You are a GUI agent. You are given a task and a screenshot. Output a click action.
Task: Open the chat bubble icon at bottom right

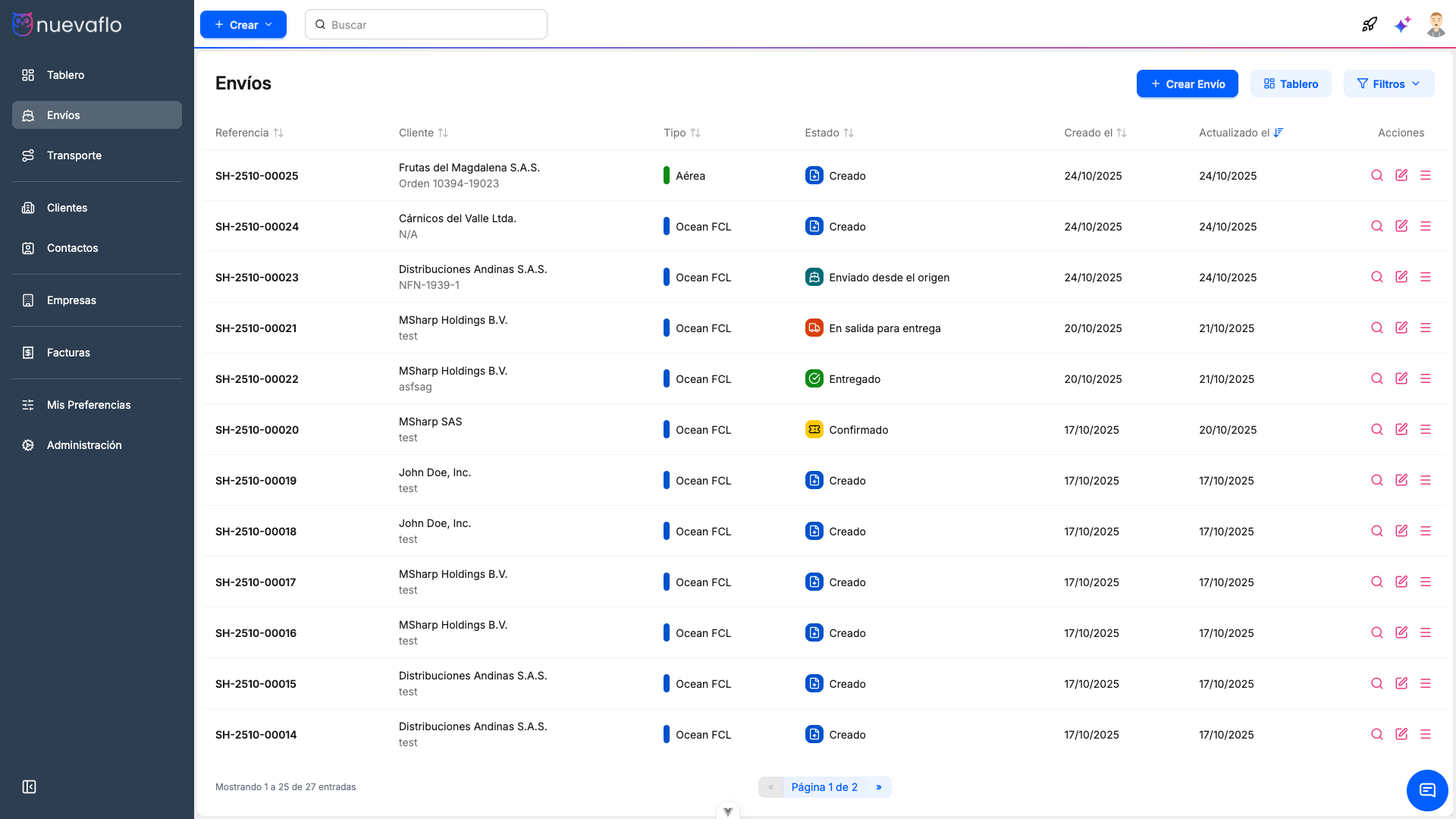(x=1427, y=790)
